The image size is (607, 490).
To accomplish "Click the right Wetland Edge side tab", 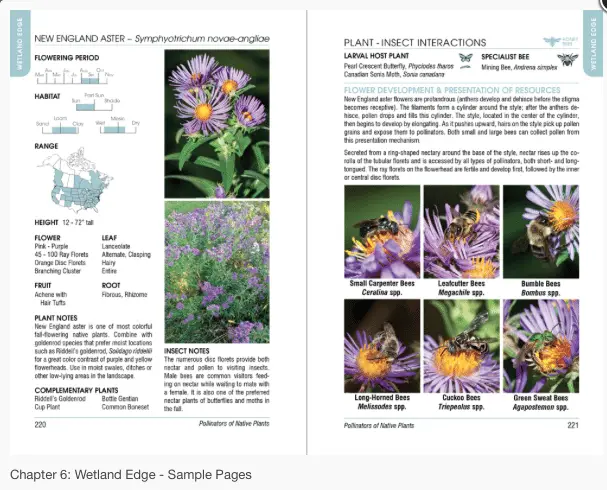I will click(593, 44).
